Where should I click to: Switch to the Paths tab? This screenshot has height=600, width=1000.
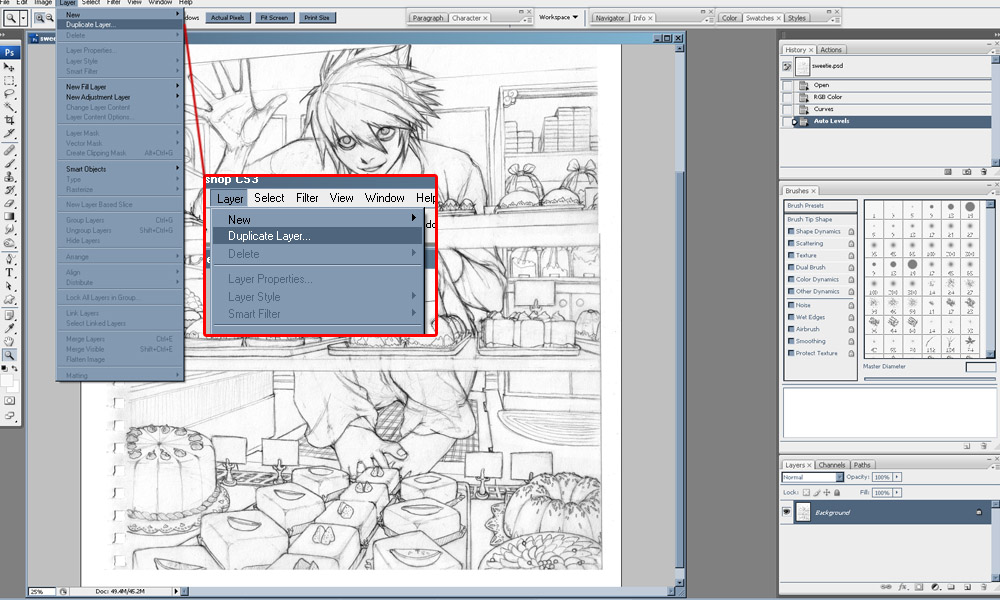(862, 465)
